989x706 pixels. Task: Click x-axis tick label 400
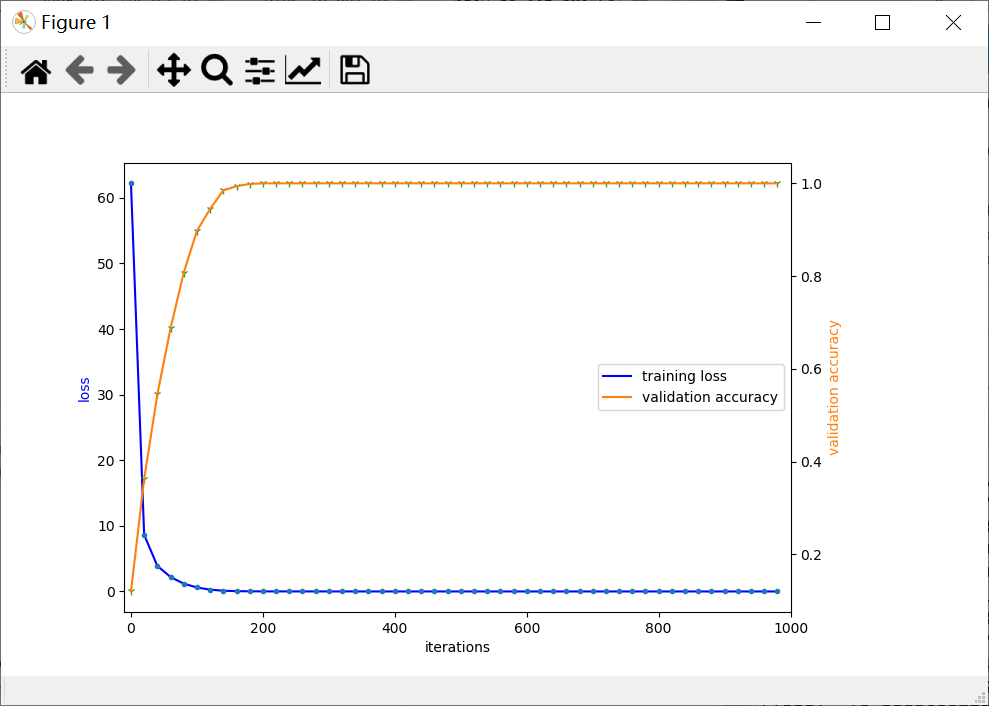[395, 628]
